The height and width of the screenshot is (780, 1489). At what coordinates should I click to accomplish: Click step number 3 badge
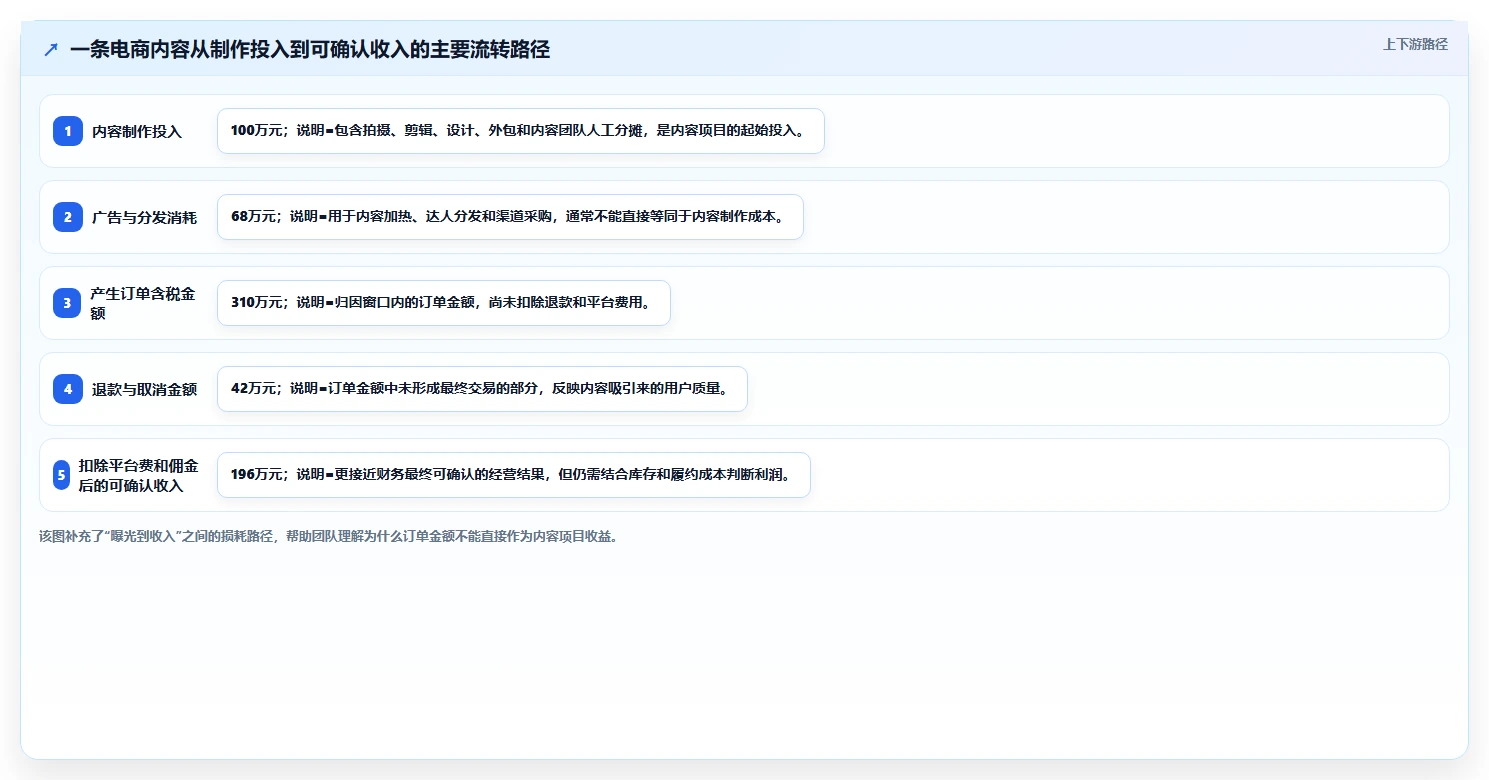[68, 303]
